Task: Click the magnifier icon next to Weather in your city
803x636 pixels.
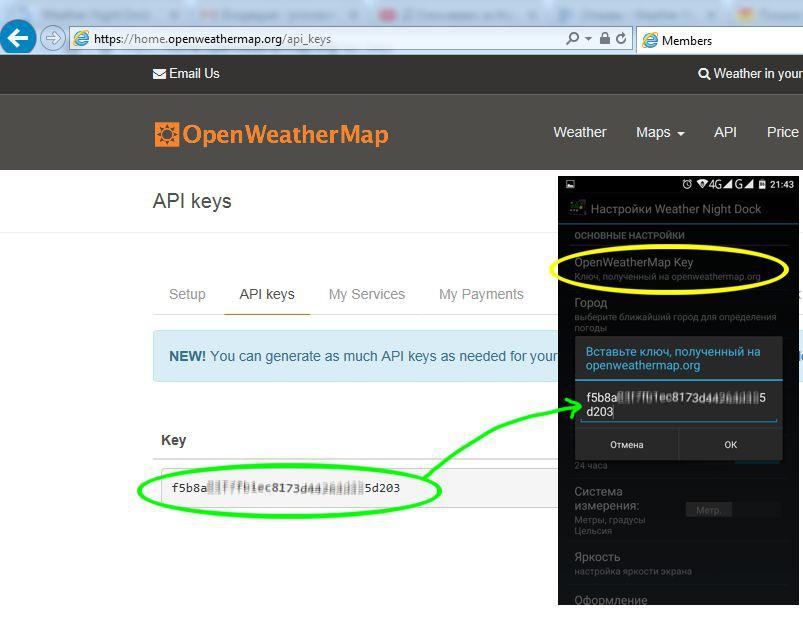Action: [x=704, y=74]
